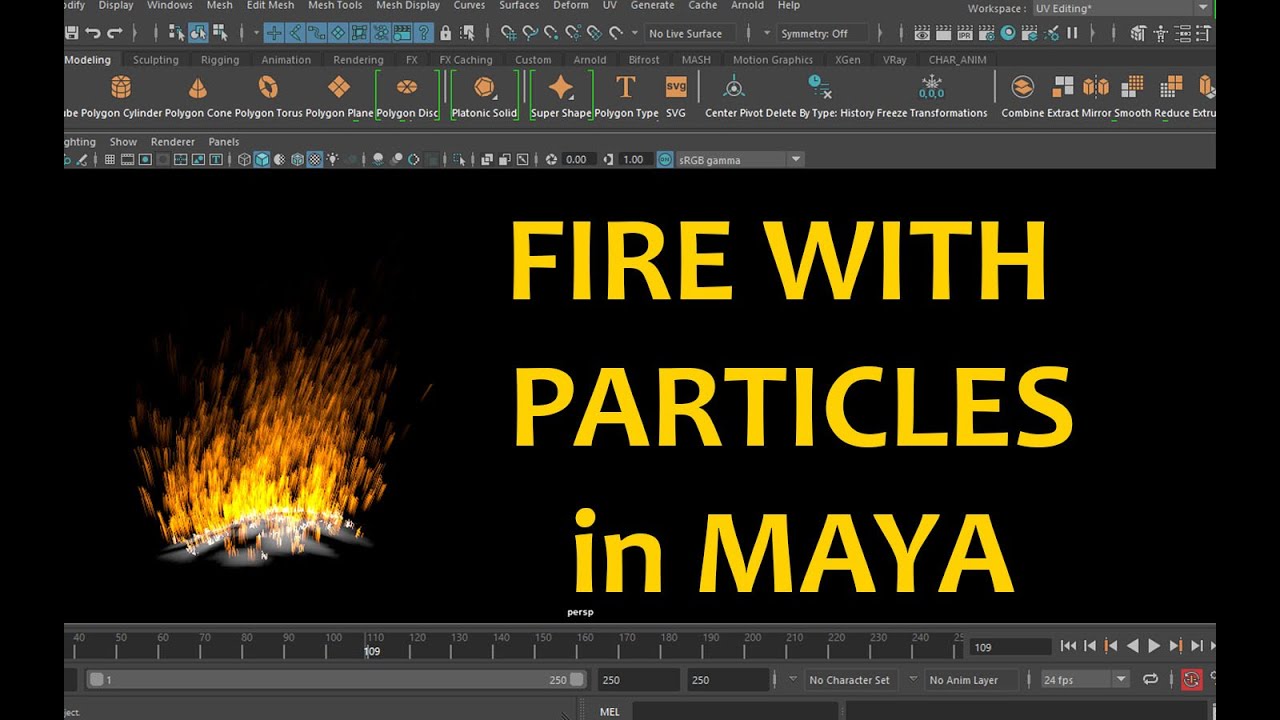Image resolution: width=1280 pixels, height=720 pixels.
Task: Run Delete By Type: History shelf tool
Action: coord(819,87)
